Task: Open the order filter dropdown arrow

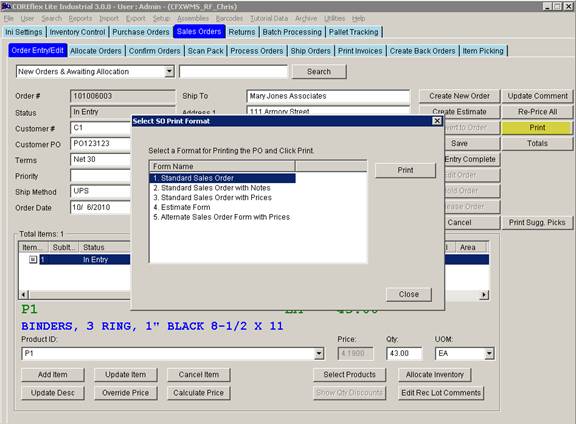Action: 169,71
